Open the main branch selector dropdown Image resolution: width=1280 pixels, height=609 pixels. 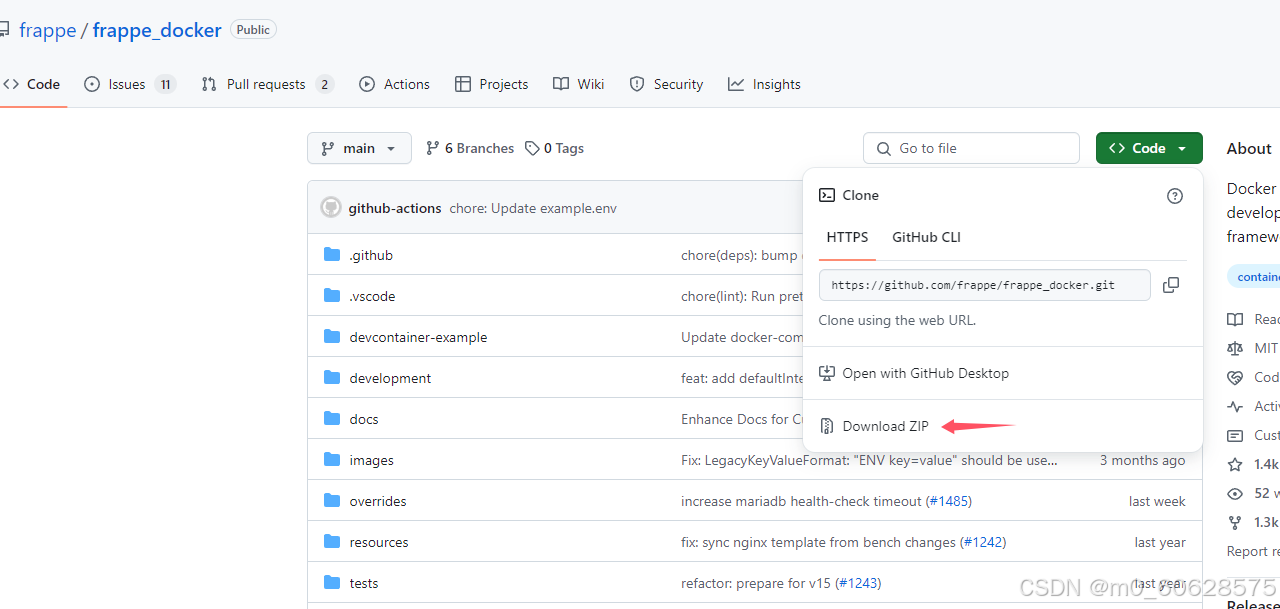[359, 147]
